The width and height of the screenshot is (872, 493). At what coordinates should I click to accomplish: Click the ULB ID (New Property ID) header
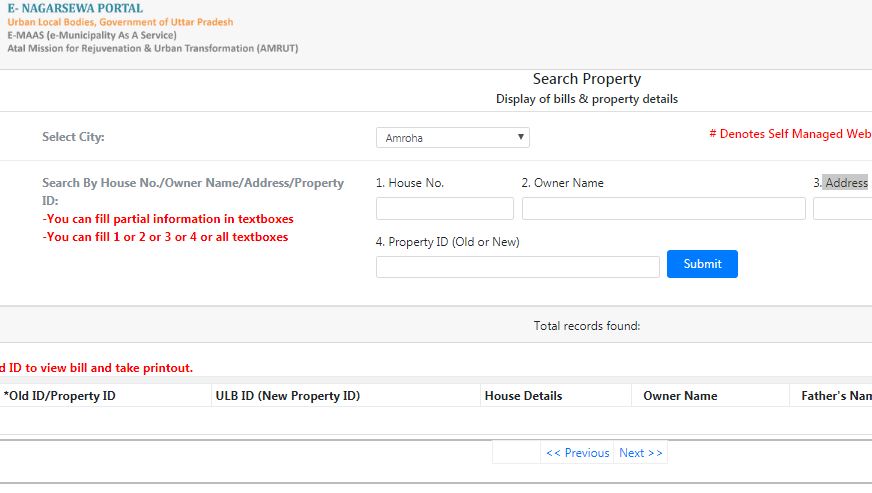[x=287, y=396]
